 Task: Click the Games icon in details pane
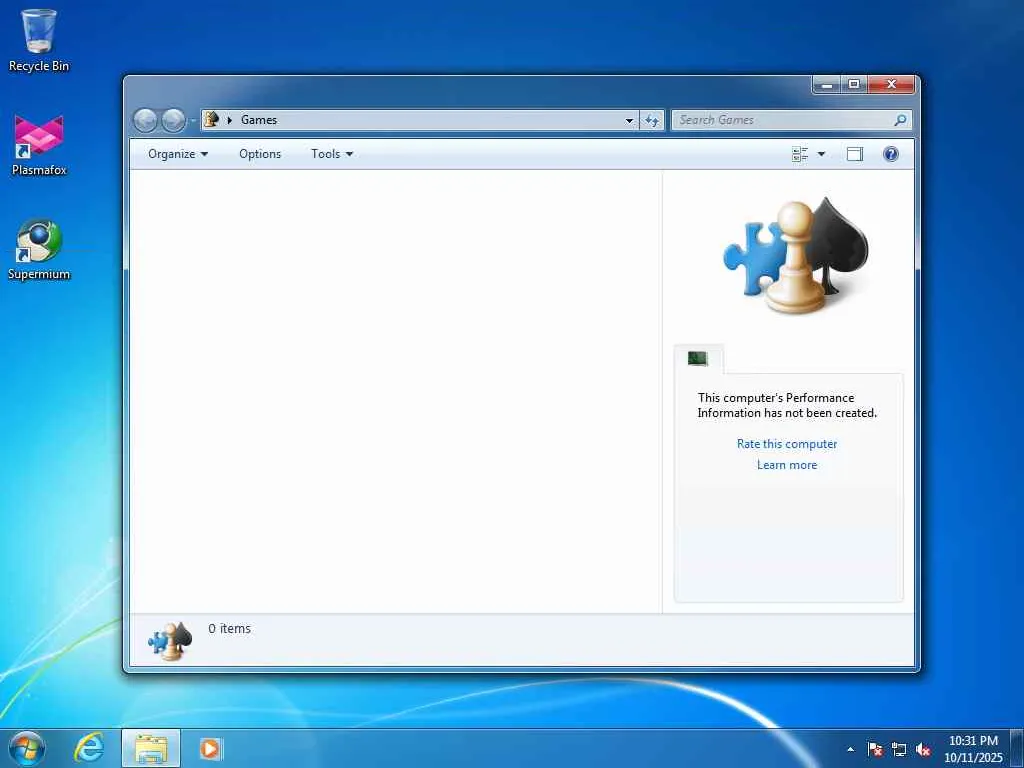(170, 641)
